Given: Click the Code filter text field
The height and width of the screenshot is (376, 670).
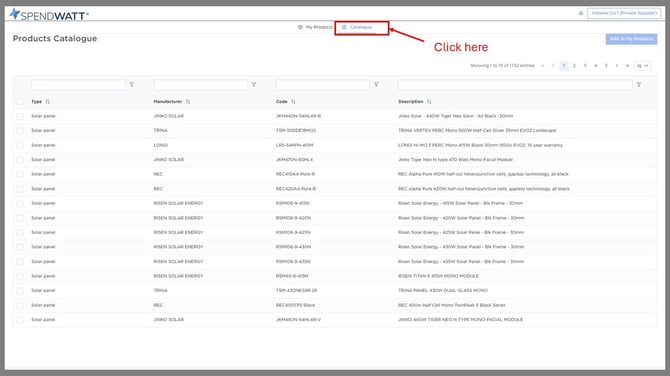Looking at the screenshot, I should point(323,85).
